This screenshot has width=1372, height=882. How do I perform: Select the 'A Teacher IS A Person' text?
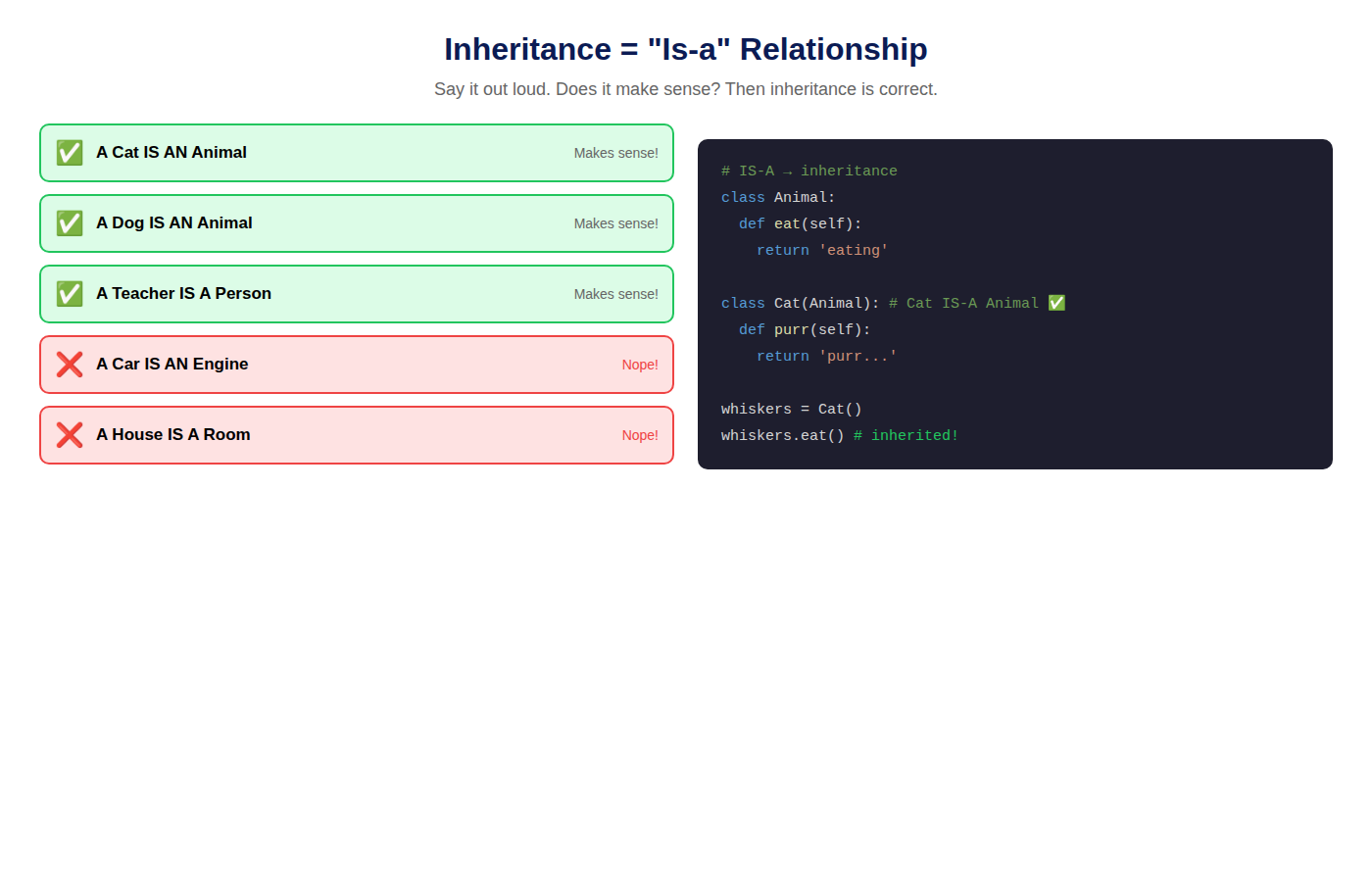tap(184, 294)
